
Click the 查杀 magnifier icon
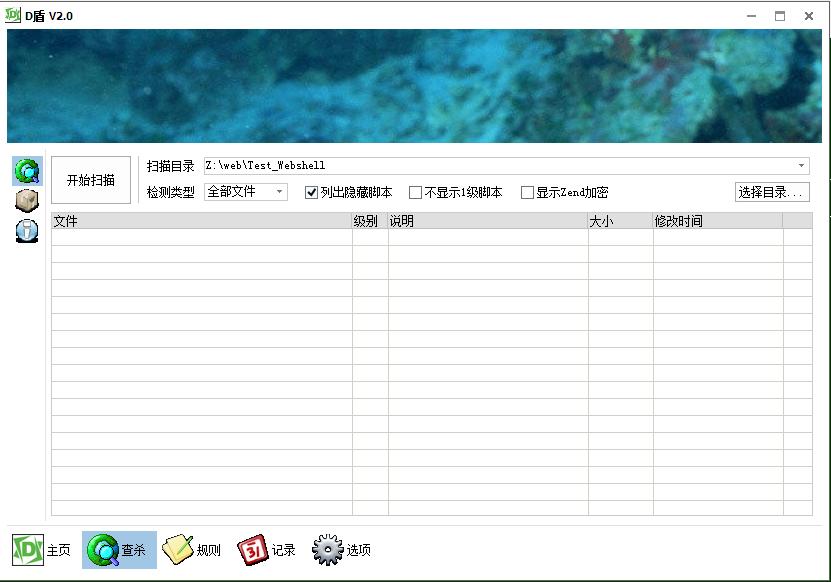(x=102, y=550)
